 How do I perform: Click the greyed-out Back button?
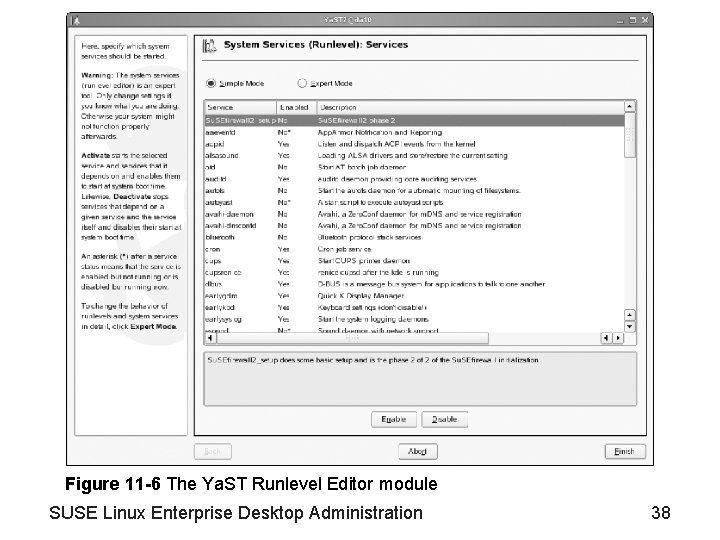coord(213,451)
